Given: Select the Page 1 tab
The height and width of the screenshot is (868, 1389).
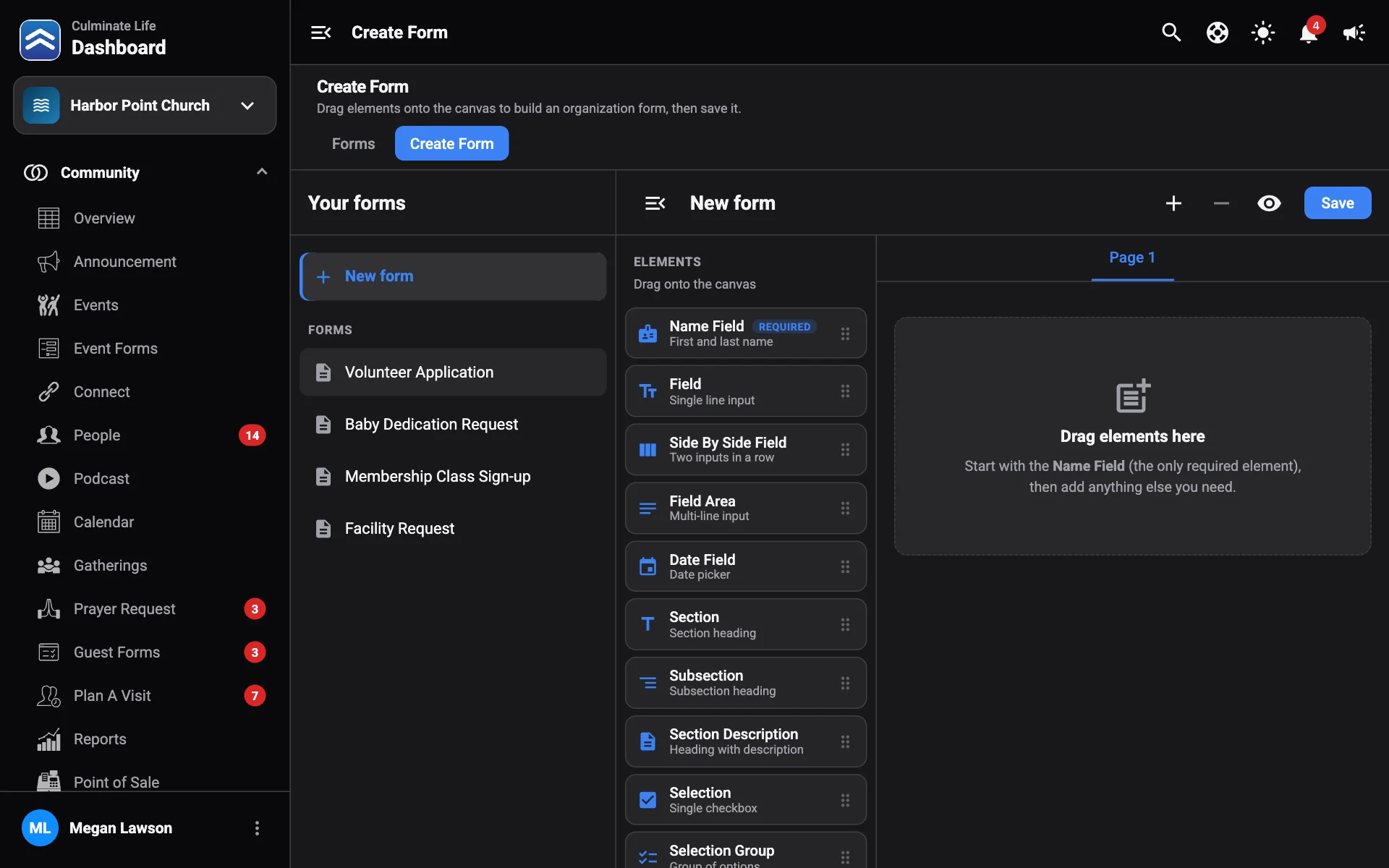Looking at the screenshot, I should click(1132, 258).
